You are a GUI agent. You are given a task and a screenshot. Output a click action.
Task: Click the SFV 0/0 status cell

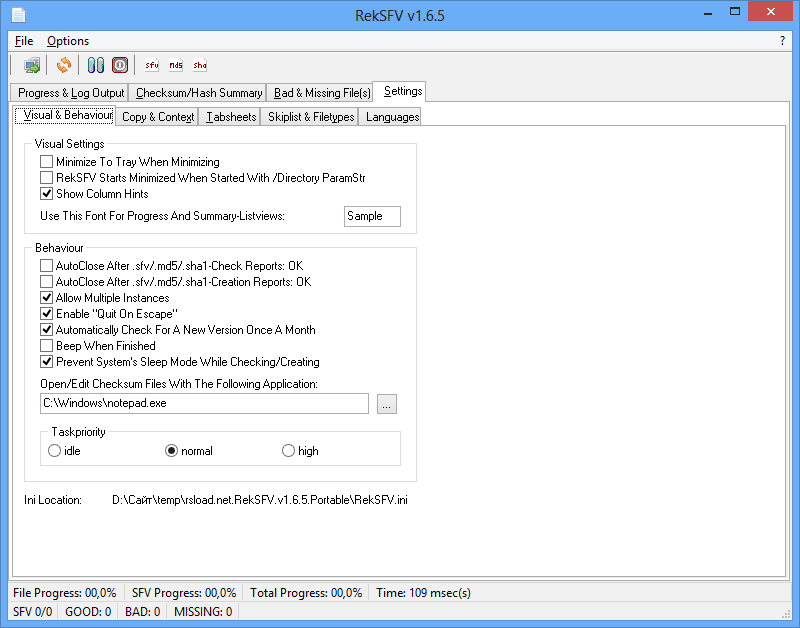click(x=33, y=611)
